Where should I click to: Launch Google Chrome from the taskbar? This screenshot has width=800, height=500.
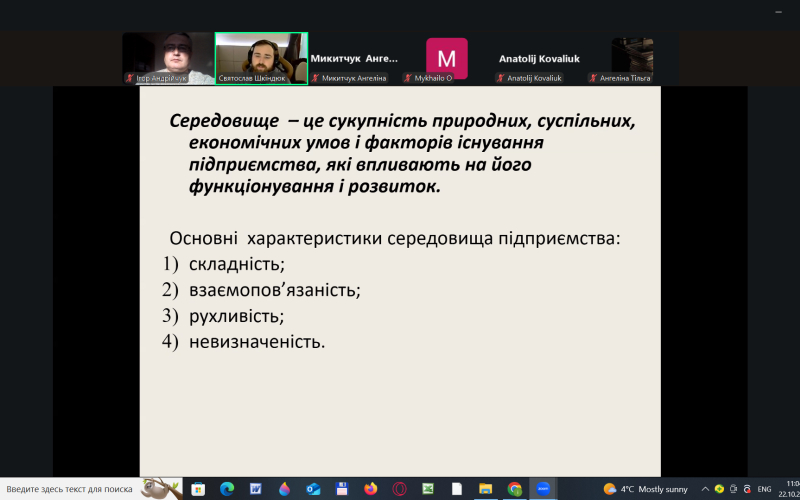(515, 489)
